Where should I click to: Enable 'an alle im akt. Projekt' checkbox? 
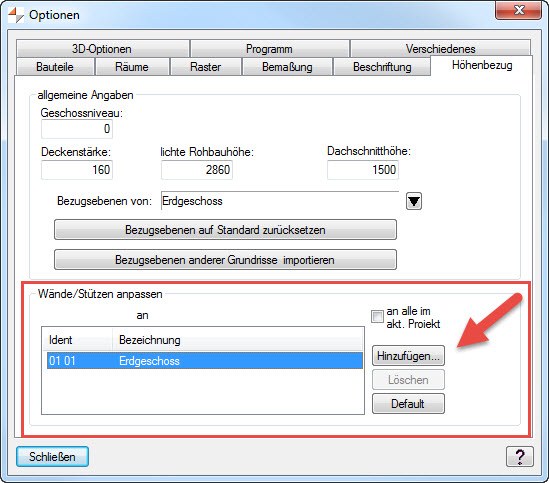tap(377, 317)
